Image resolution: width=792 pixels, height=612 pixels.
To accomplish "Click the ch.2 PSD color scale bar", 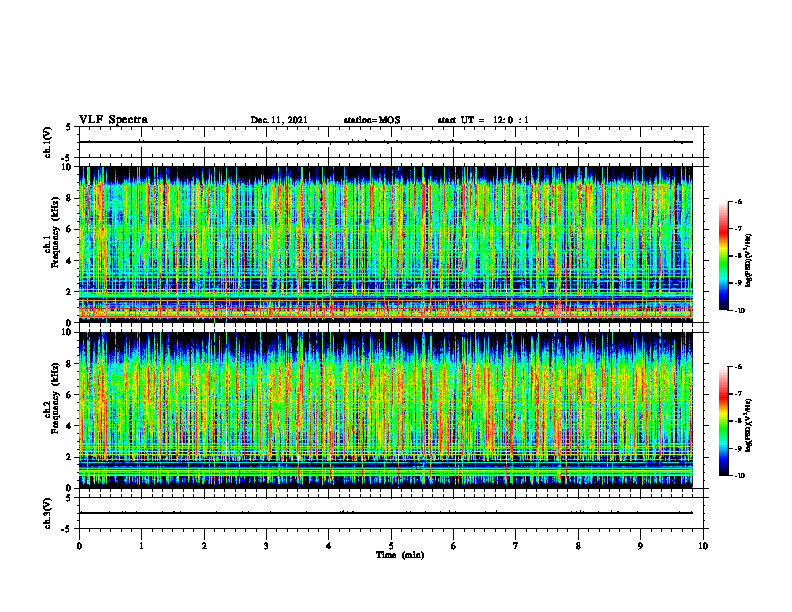I will pos(723,421).
